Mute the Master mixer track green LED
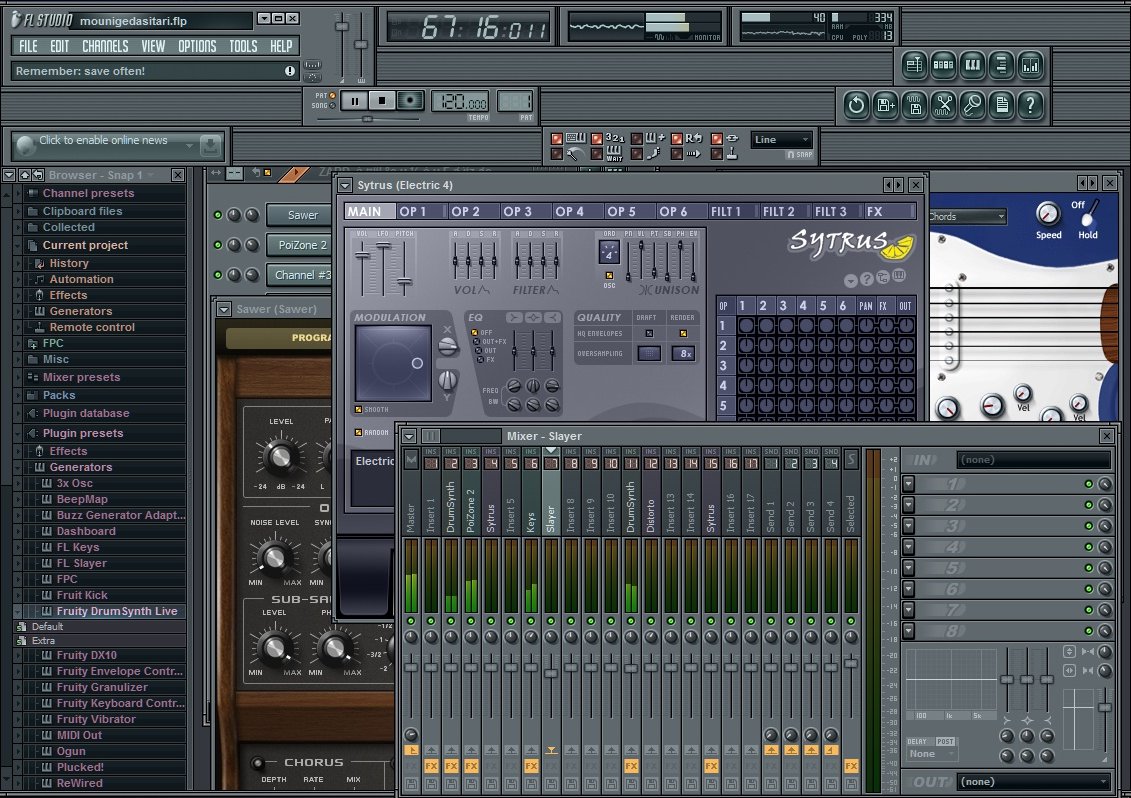The image size is (1131, 798). pyautogui.click(x=411, y=621)
